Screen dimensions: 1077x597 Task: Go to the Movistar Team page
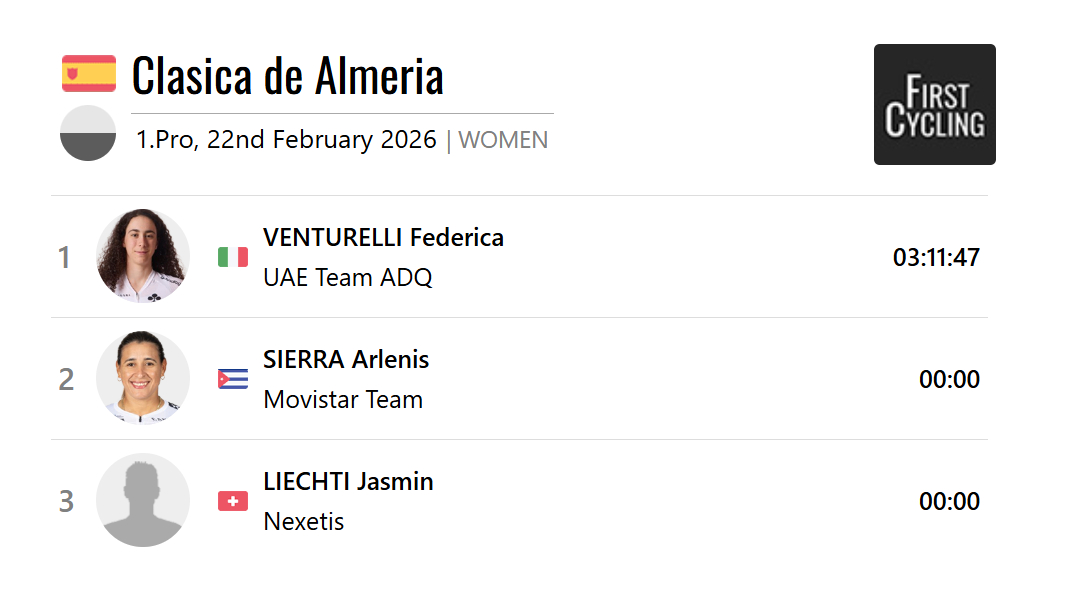[343, 399]
